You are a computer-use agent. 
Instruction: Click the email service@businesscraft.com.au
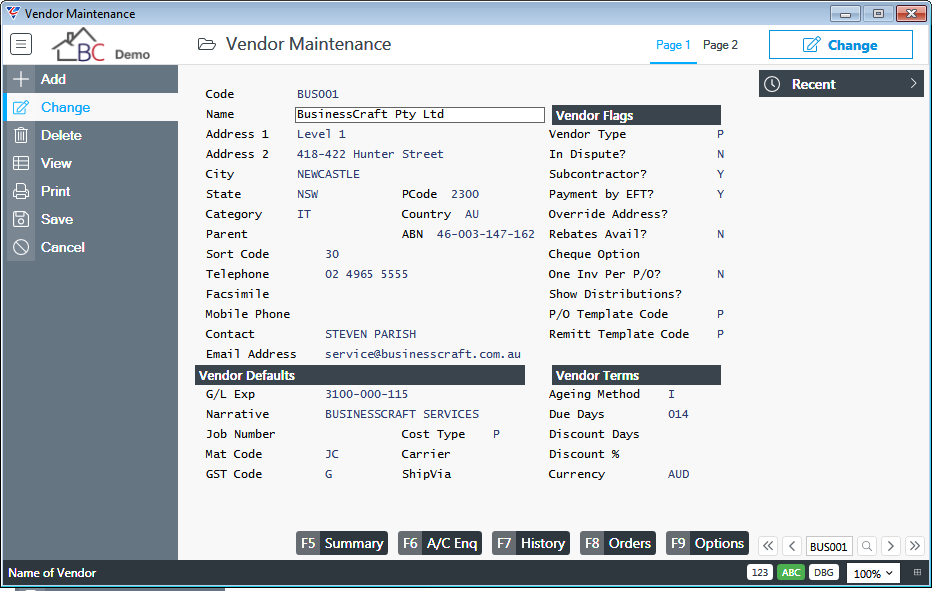423,354
